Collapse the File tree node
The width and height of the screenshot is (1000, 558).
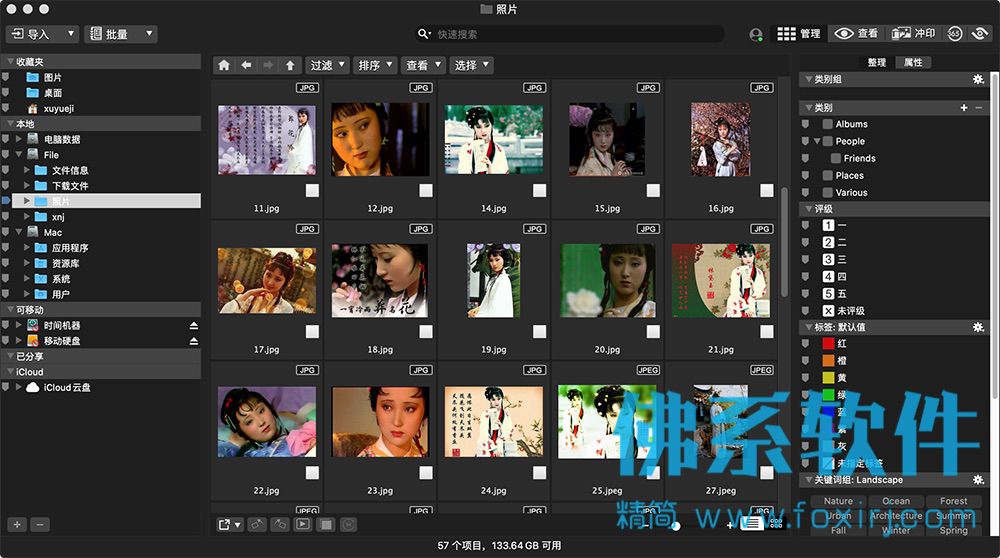click(19, 154)
